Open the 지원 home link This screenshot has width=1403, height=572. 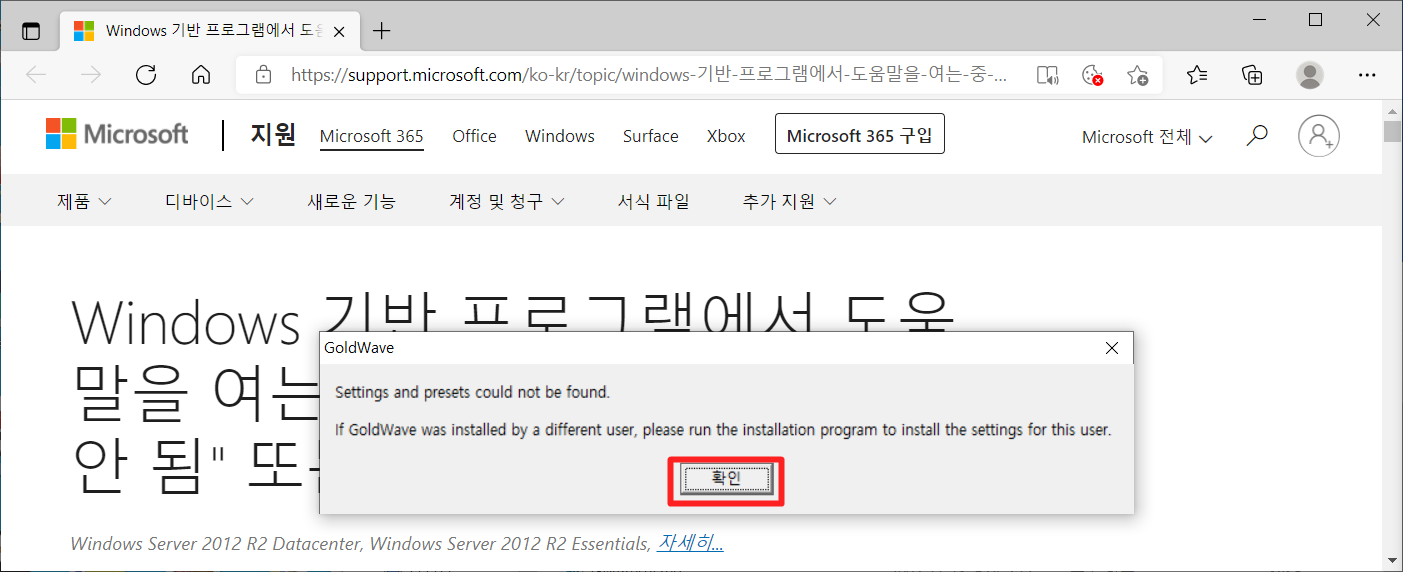pos(273,135)
